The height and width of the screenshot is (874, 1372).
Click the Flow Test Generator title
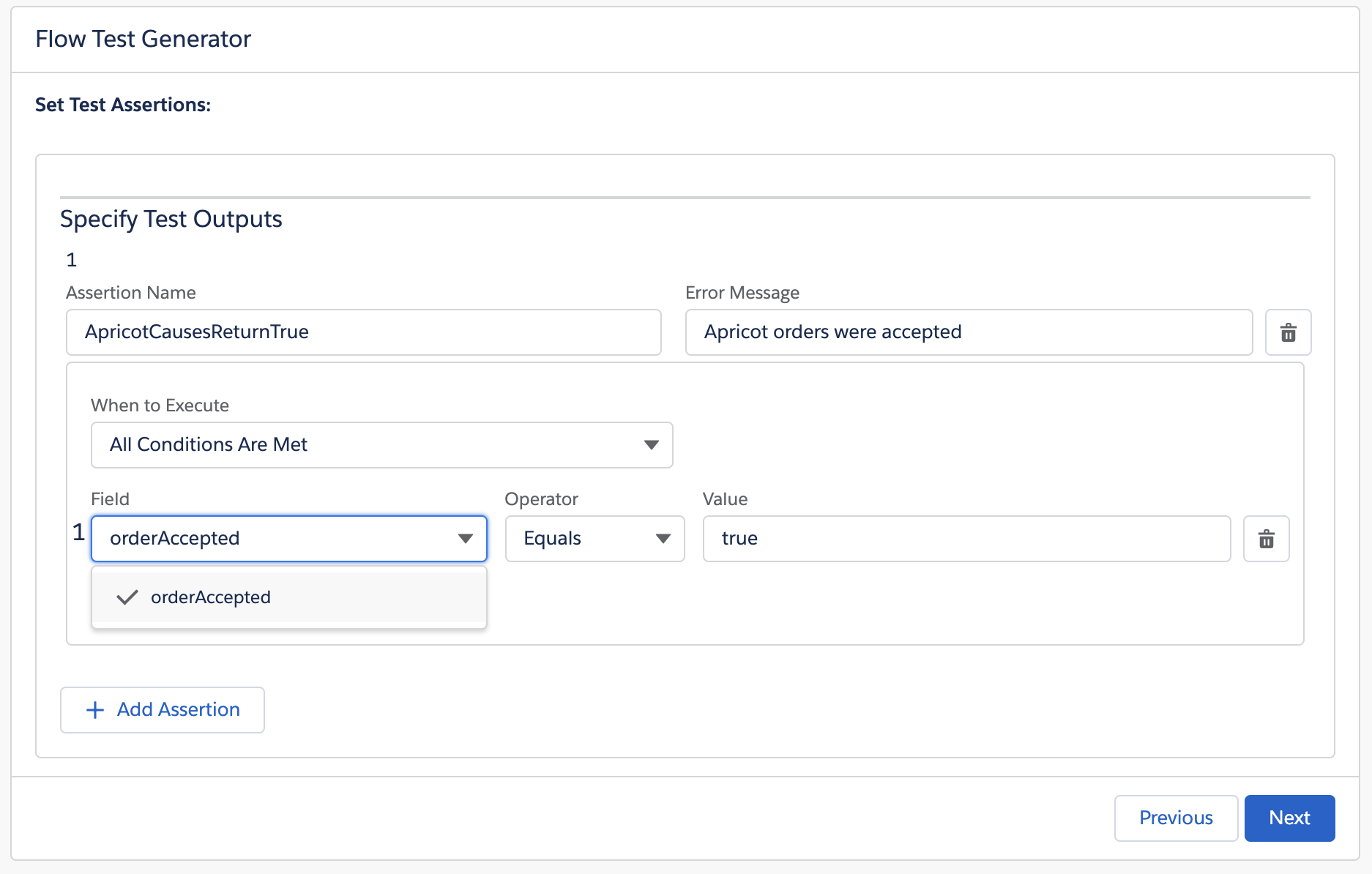click(143, 38)
